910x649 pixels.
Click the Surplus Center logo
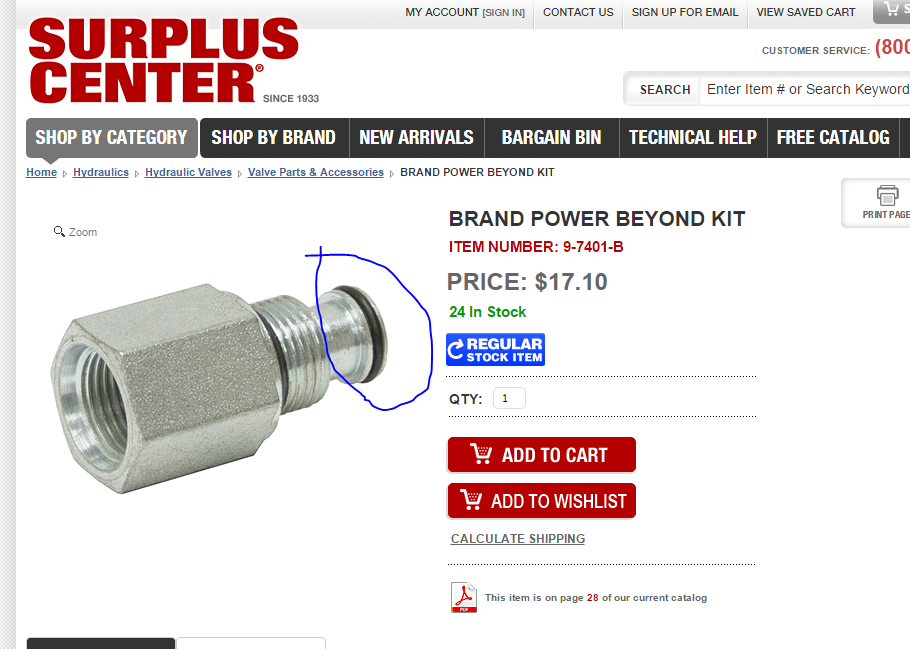163,60
